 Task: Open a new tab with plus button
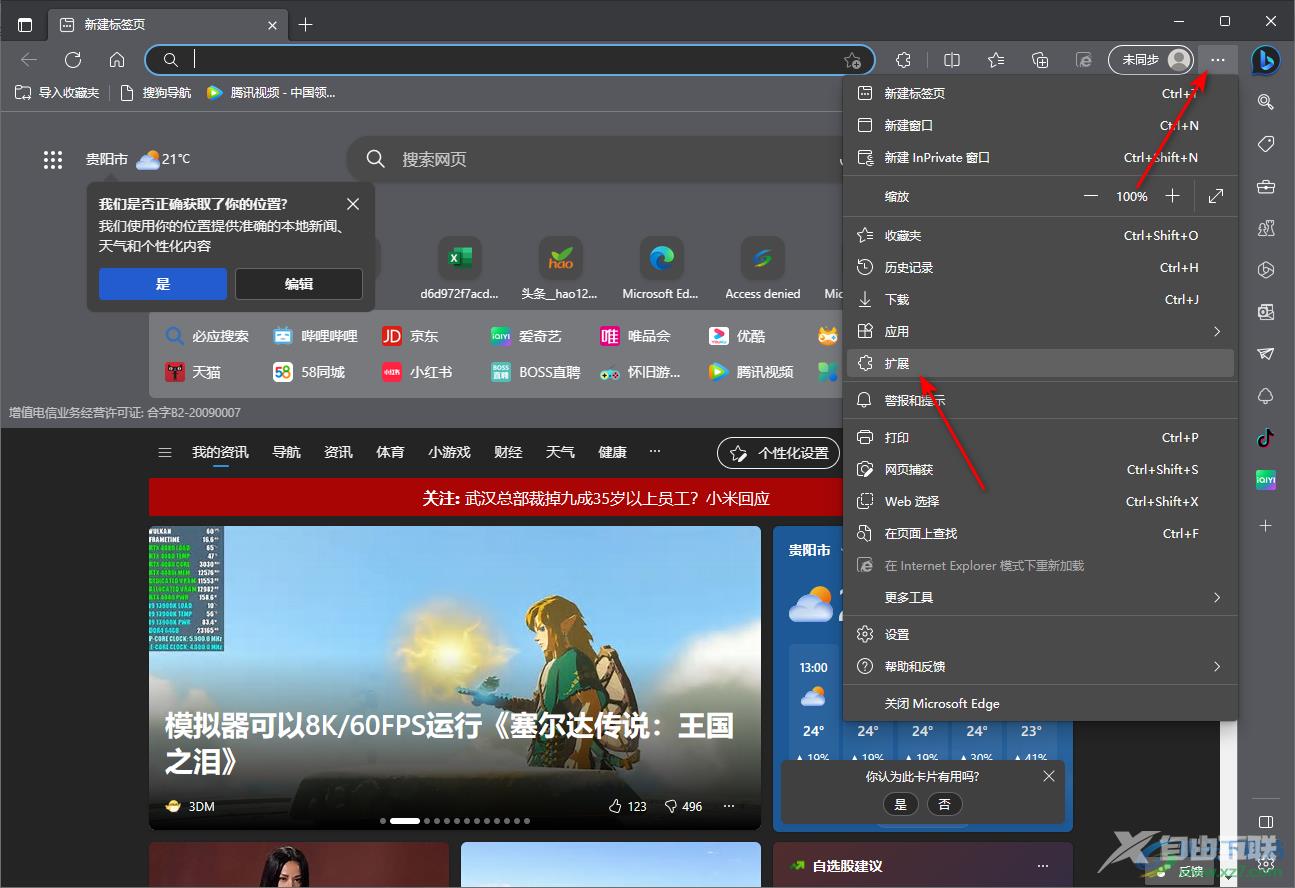coord(306,24)
